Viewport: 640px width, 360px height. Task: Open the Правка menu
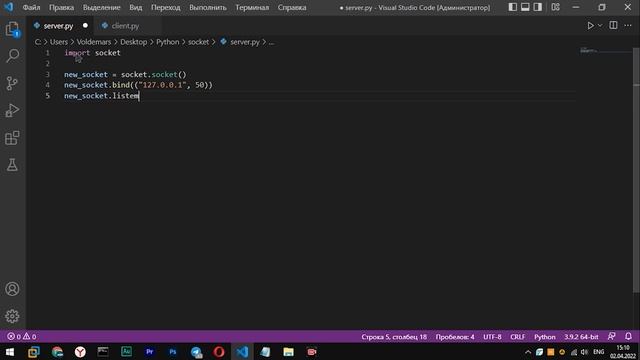pyautogui.click(x=61, y=7)
